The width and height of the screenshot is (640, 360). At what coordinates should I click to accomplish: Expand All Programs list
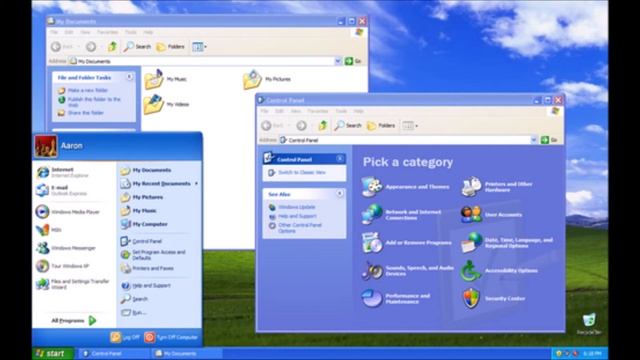pyautogui.click(x=73, y=320)
